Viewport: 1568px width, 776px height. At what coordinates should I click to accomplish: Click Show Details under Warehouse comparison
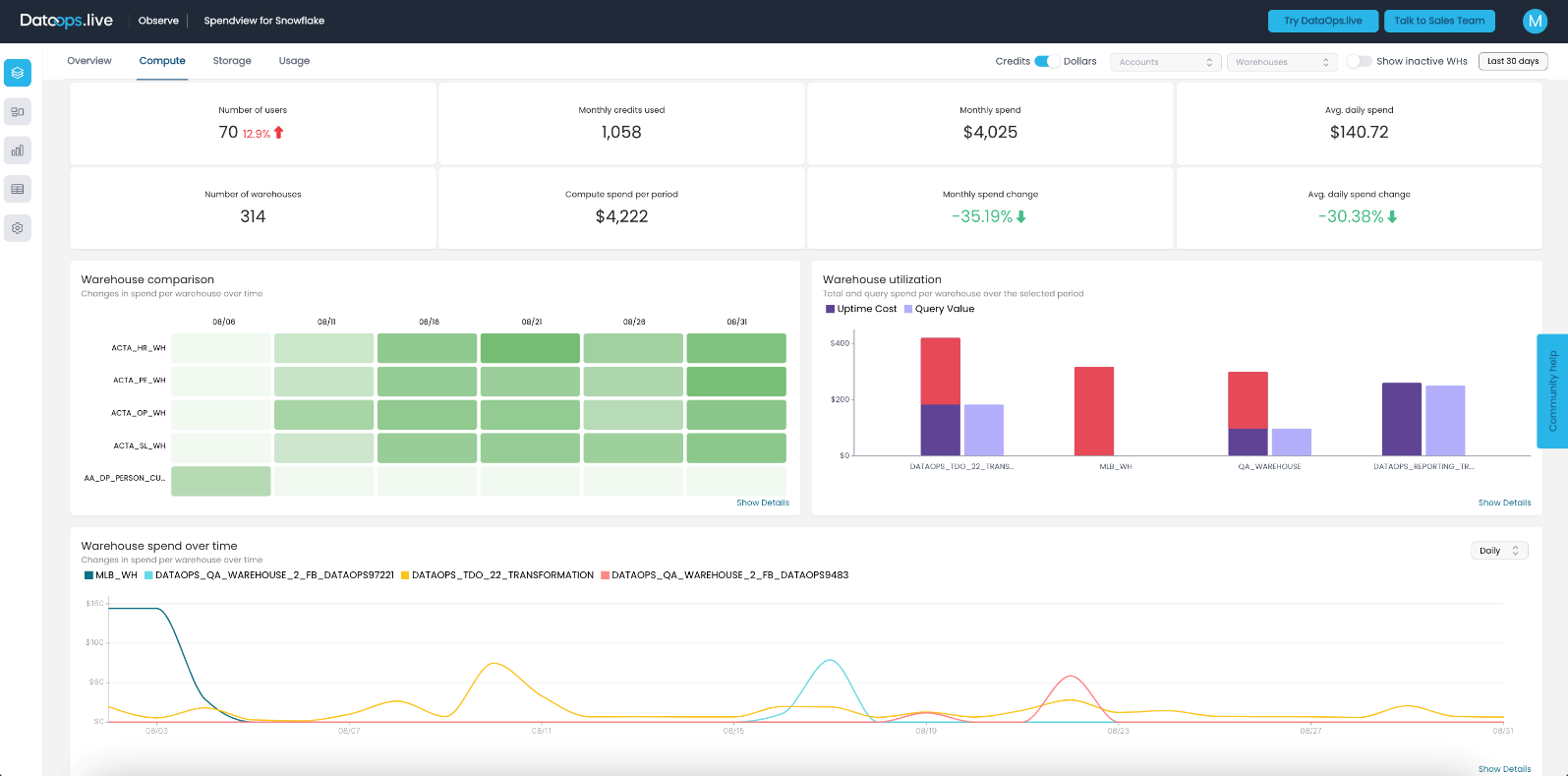coord(763,503)
